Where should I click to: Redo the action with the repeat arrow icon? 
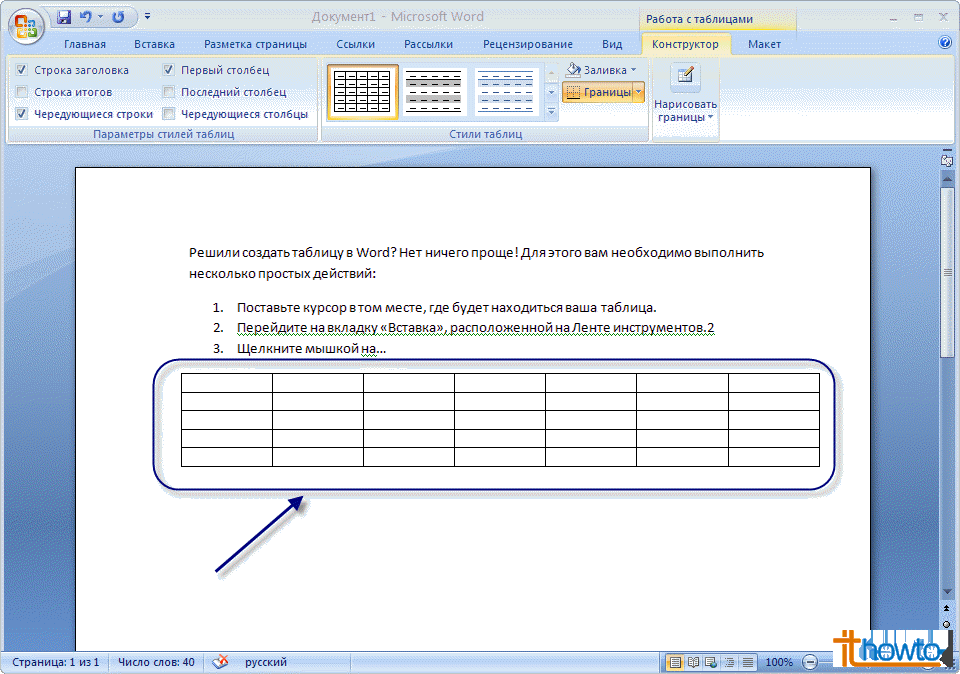[x=118, y=17]
